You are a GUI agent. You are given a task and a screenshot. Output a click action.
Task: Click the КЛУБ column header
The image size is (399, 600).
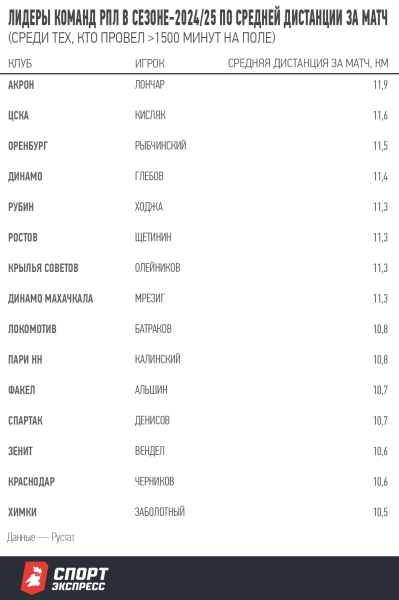[20, 64]
